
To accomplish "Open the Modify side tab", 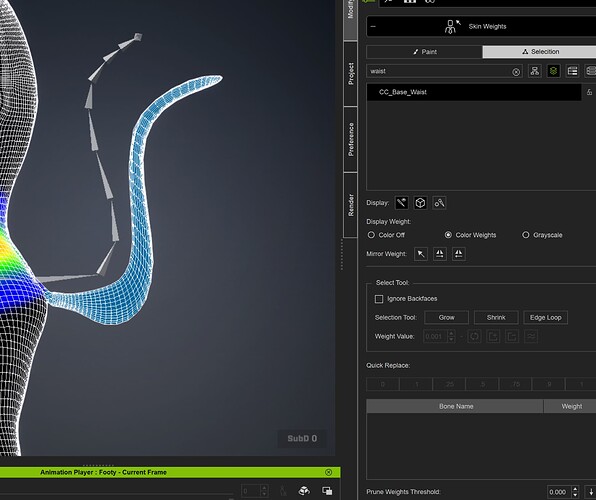I will tap(350, 19).
